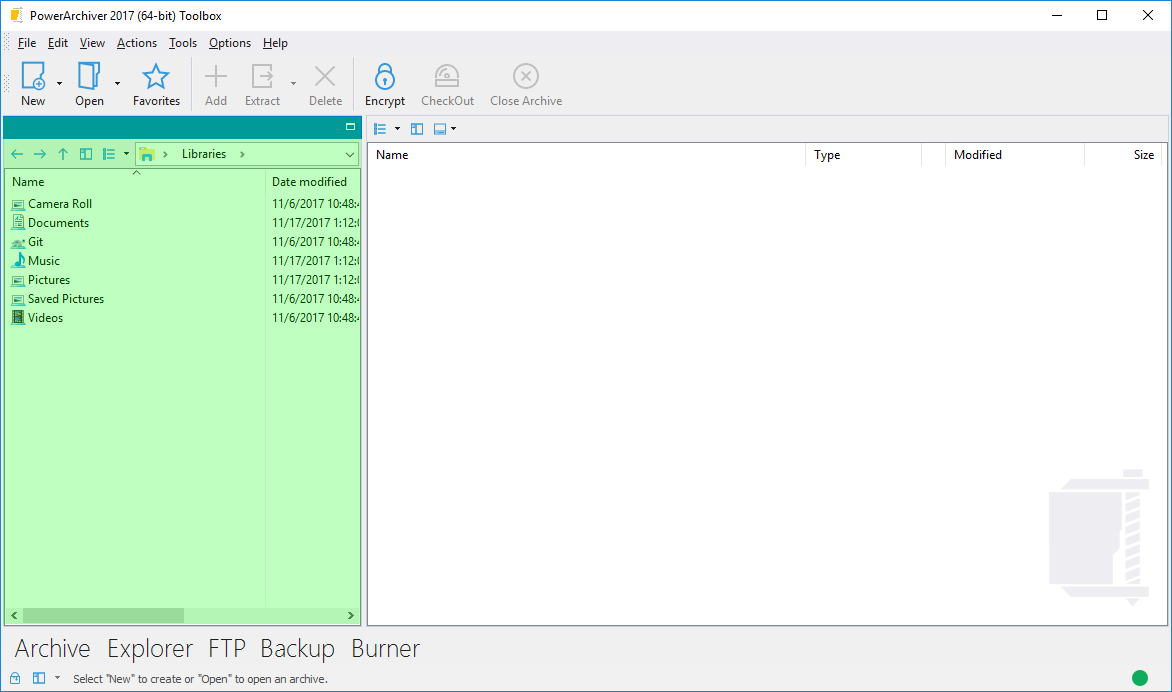This screenshot has width=1172, height=692.
Task: Click the Open archive toolbar icon
Action: click(x=89, y=76)
